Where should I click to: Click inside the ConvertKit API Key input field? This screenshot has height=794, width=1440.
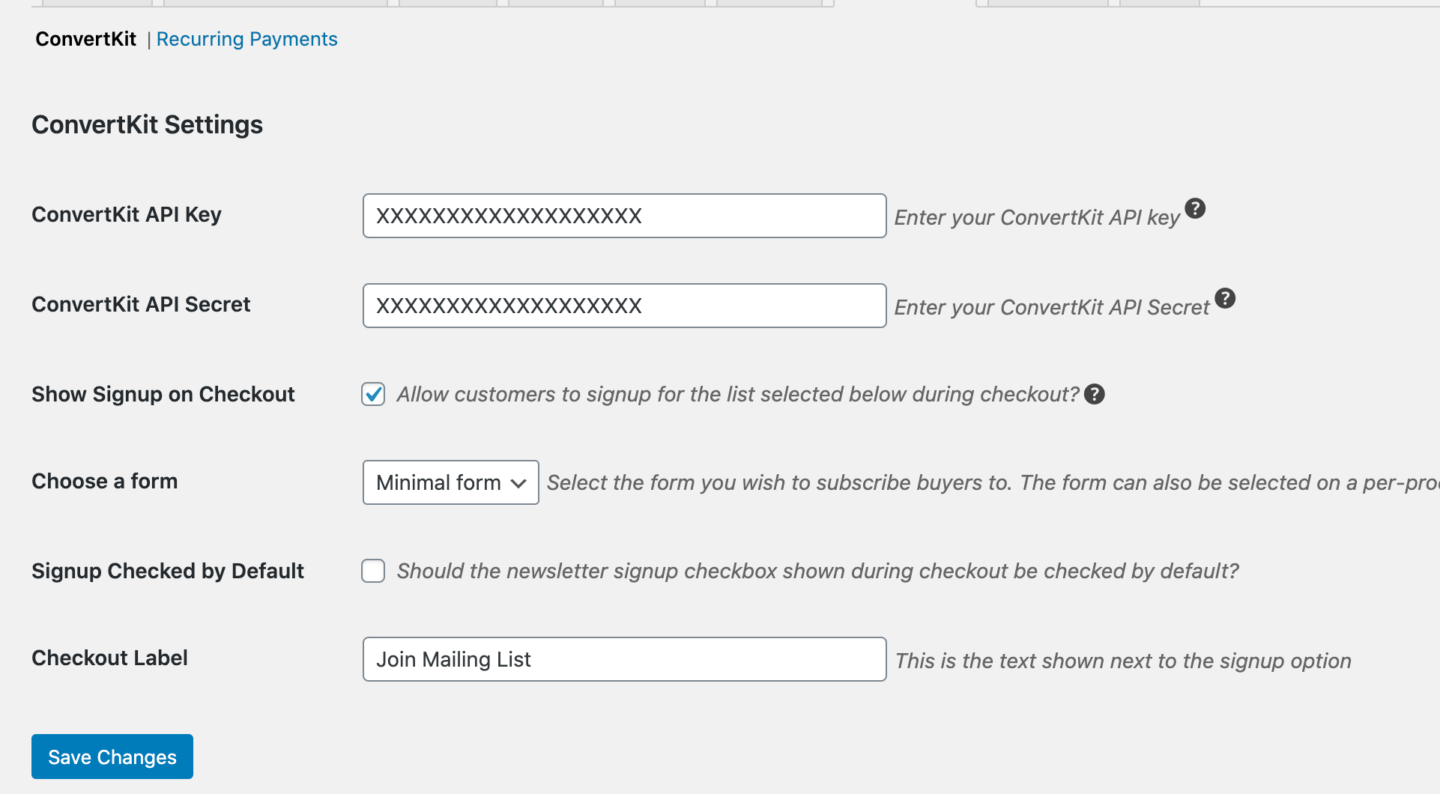pos(624,216)
